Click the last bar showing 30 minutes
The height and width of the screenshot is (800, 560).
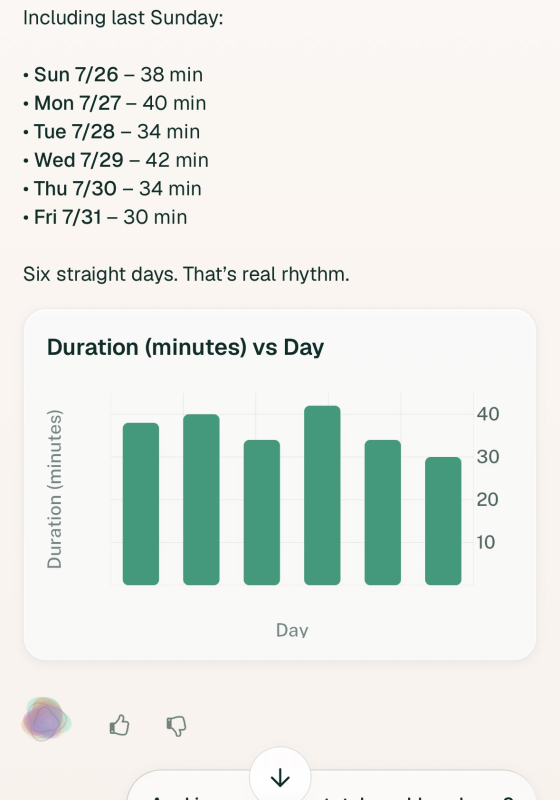tap(443, 521)
